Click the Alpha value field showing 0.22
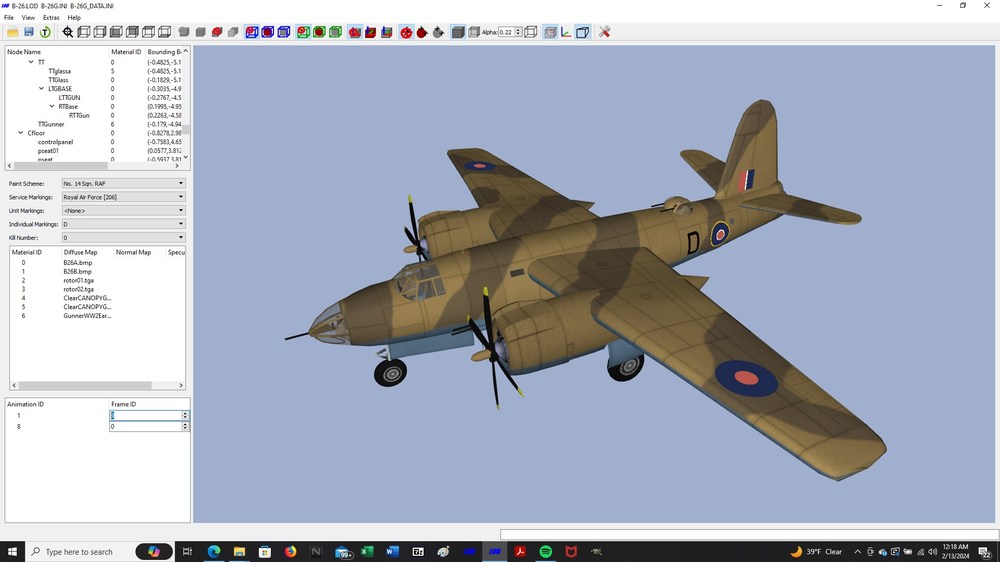Screen dimensions: 1000x562 tap(506, 32)
